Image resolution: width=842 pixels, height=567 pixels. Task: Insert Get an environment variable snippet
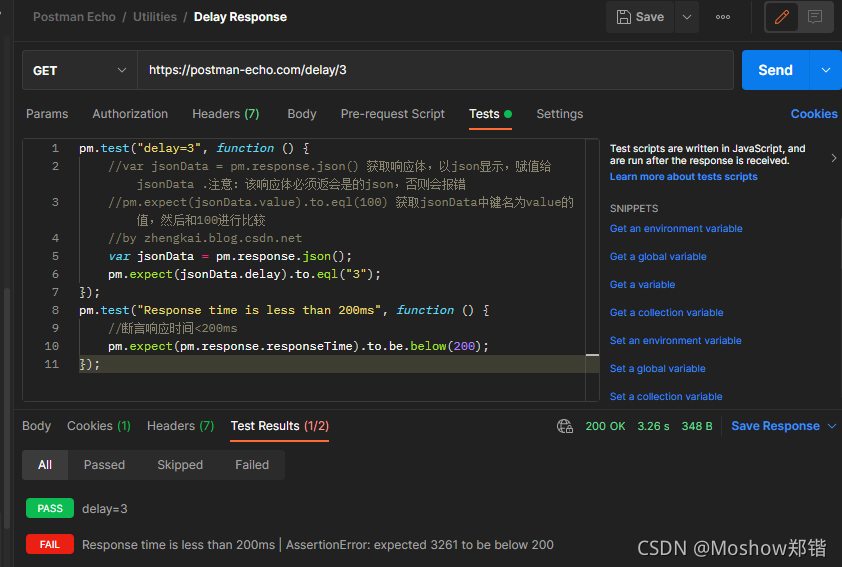[x=676, y=229]
